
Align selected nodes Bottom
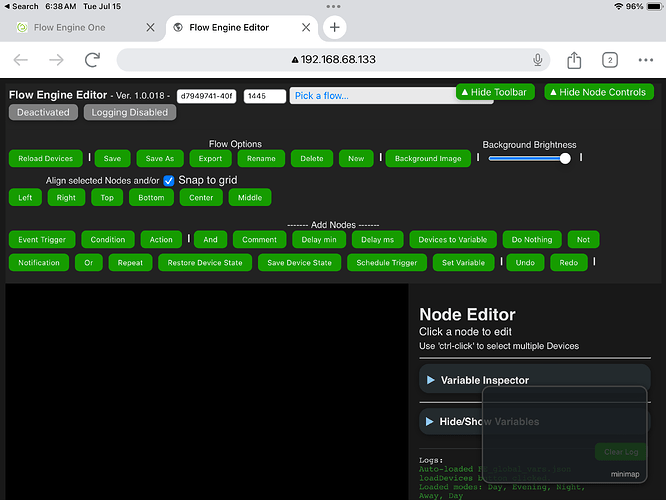(x=151, y=198)
